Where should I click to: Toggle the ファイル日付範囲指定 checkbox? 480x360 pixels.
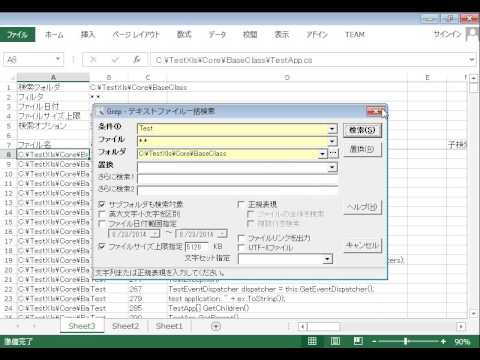click(102, 223)
